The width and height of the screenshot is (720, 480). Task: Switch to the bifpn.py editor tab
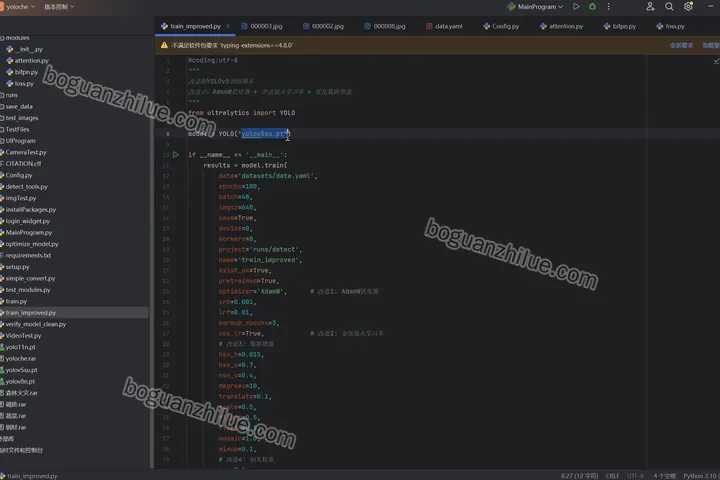point(620,26)
